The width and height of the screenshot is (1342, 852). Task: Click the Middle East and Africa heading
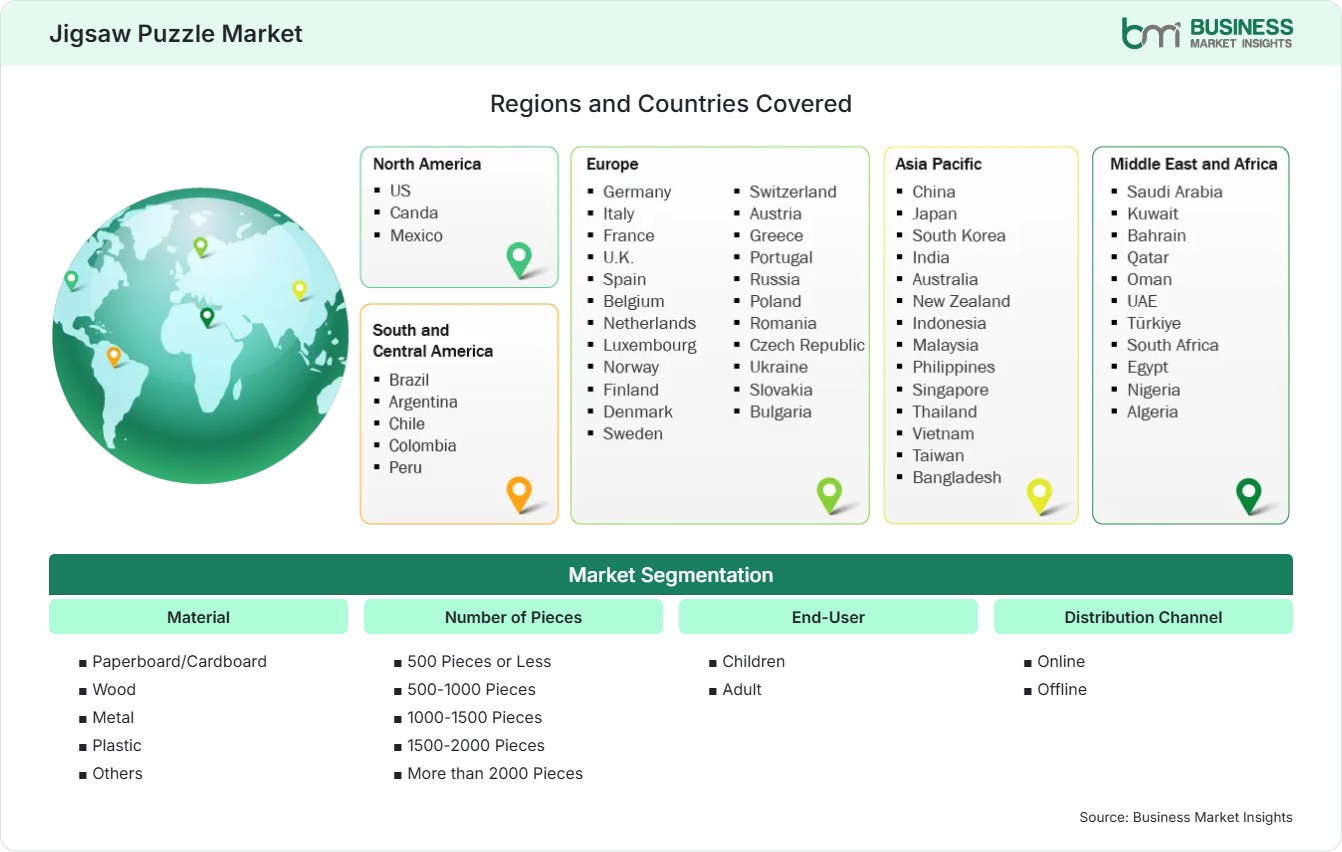tap(1194, 164)
